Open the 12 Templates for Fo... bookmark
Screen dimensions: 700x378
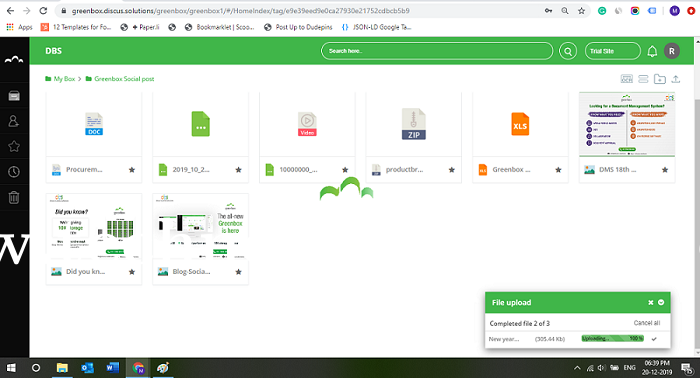click(76, 27)
